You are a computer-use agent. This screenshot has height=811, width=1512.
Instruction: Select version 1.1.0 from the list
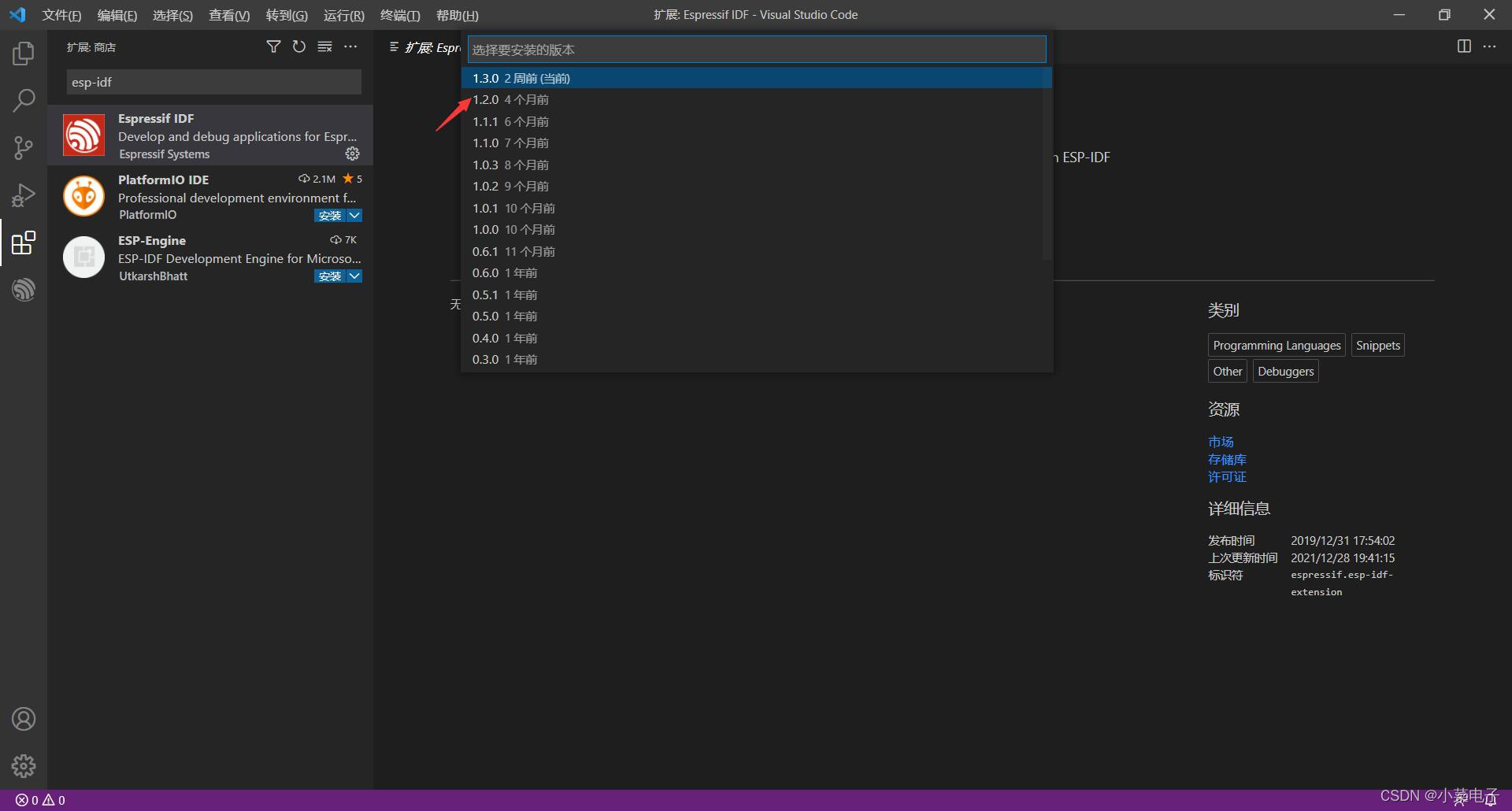click(757, 143)
